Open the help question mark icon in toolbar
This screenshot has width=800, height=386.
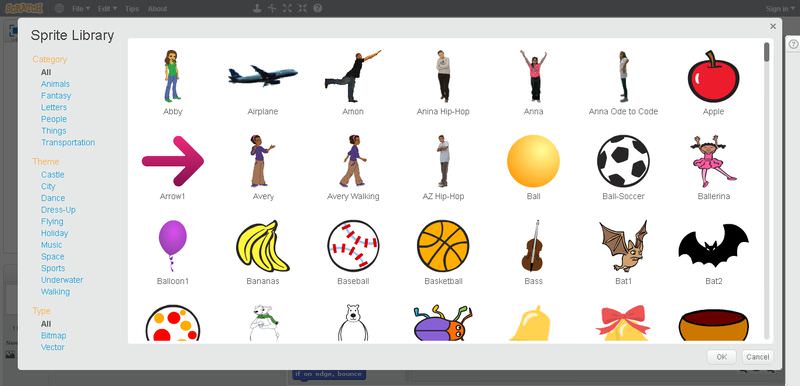(318, 8)
